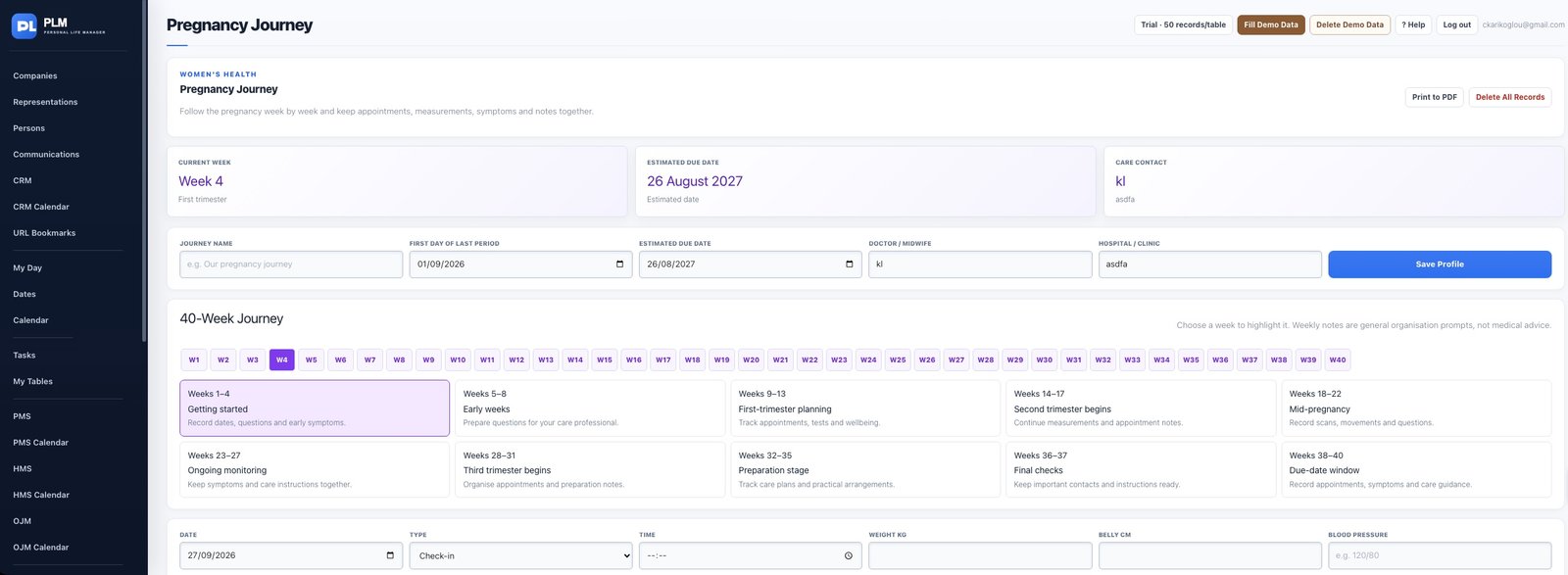
Task: Click the Hospital / Clinic field
Action: [x=1210, y=264]
